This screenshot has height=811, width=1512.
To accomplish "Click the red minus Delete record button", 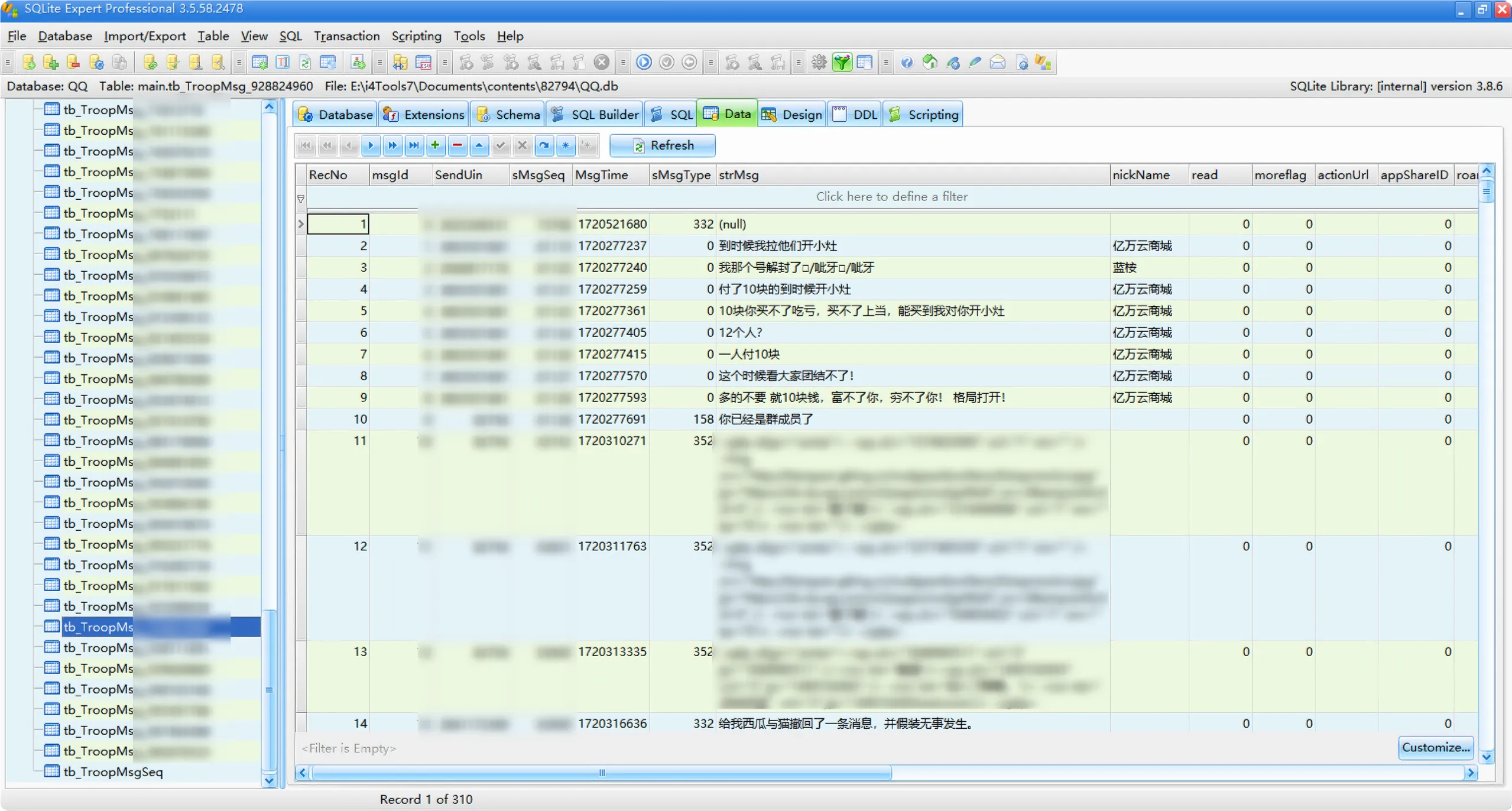I will (x=457, y=145).
